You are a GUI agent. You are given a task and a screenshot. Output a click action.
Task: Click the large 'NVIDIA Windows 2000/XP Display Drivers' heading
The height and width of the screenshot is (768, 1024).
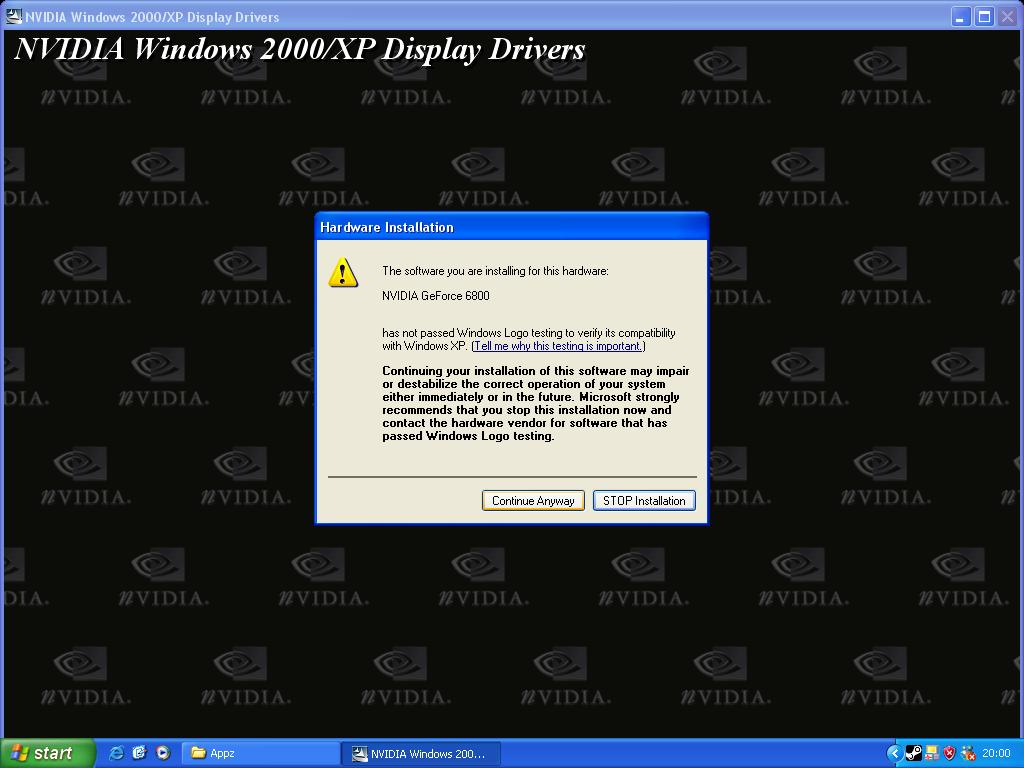pyautogui.click(x=300, y=49)
